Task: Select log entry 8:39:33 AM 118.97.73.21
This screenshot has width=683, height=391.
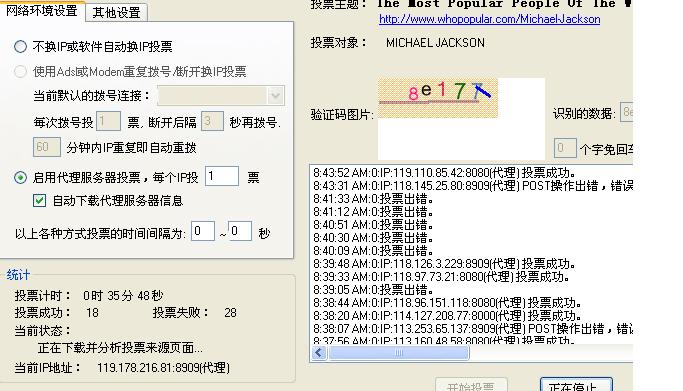Action: pyautogui.click(x=441, y=277)
